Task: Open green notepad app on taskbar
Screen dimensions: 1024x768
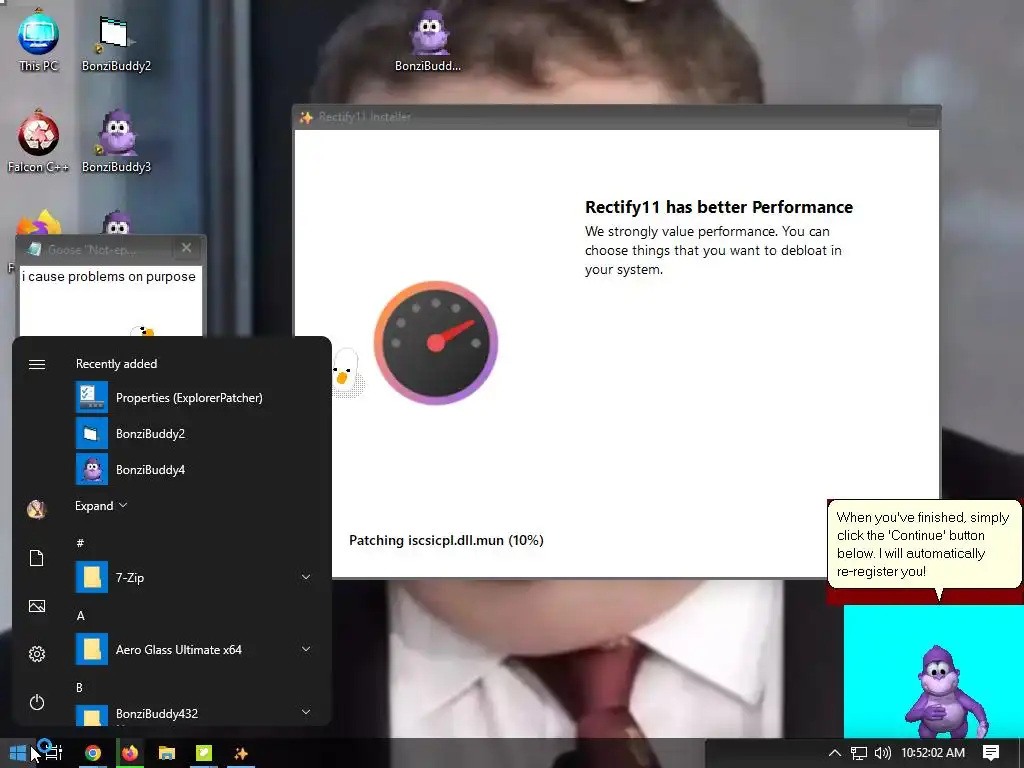Action: point(204,753)
